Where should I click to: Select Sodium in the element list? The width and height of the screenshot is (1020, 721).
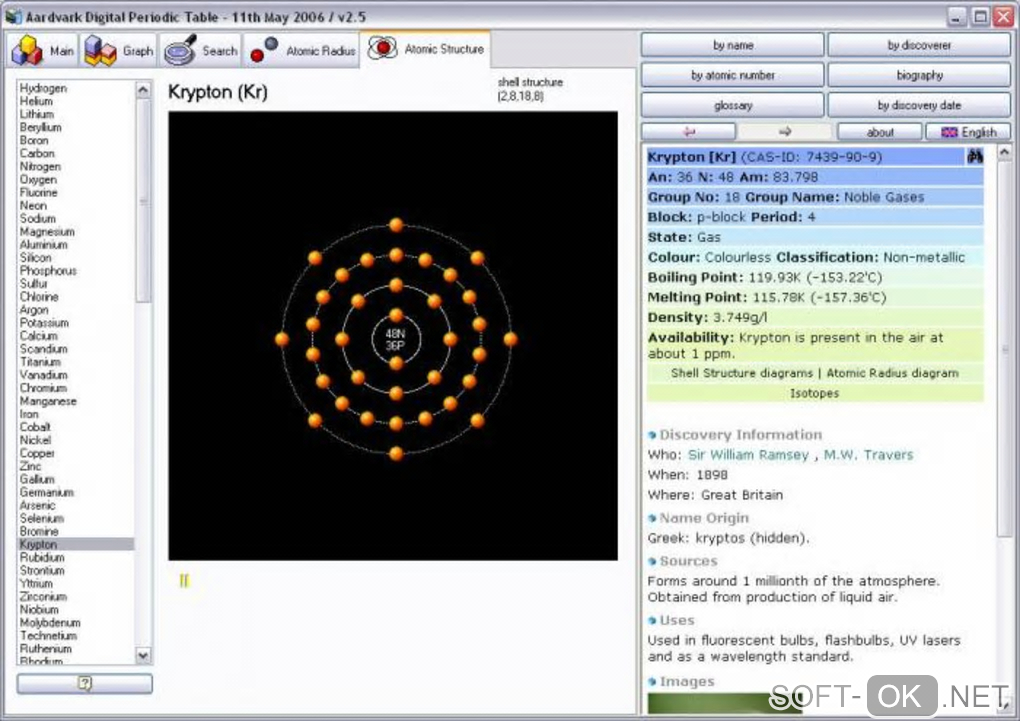(x=75, y=218)
